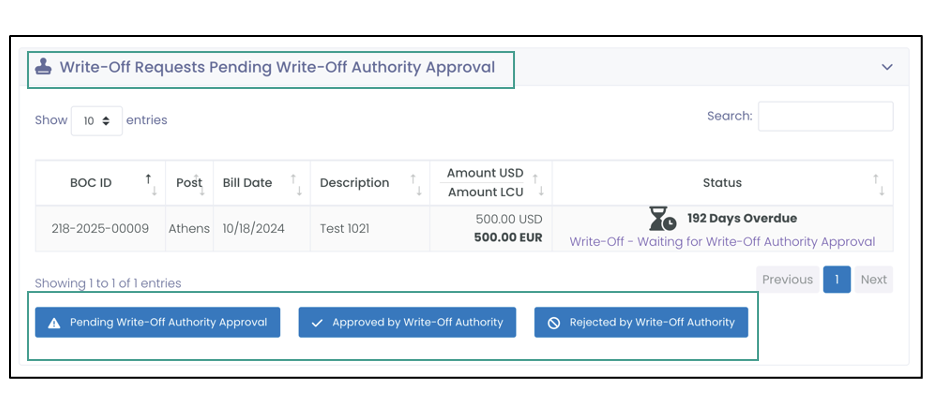The image size is (934, 406).
Task: Sort by Status column arrows
Action: pyautogui.click(x=879, y=184)
